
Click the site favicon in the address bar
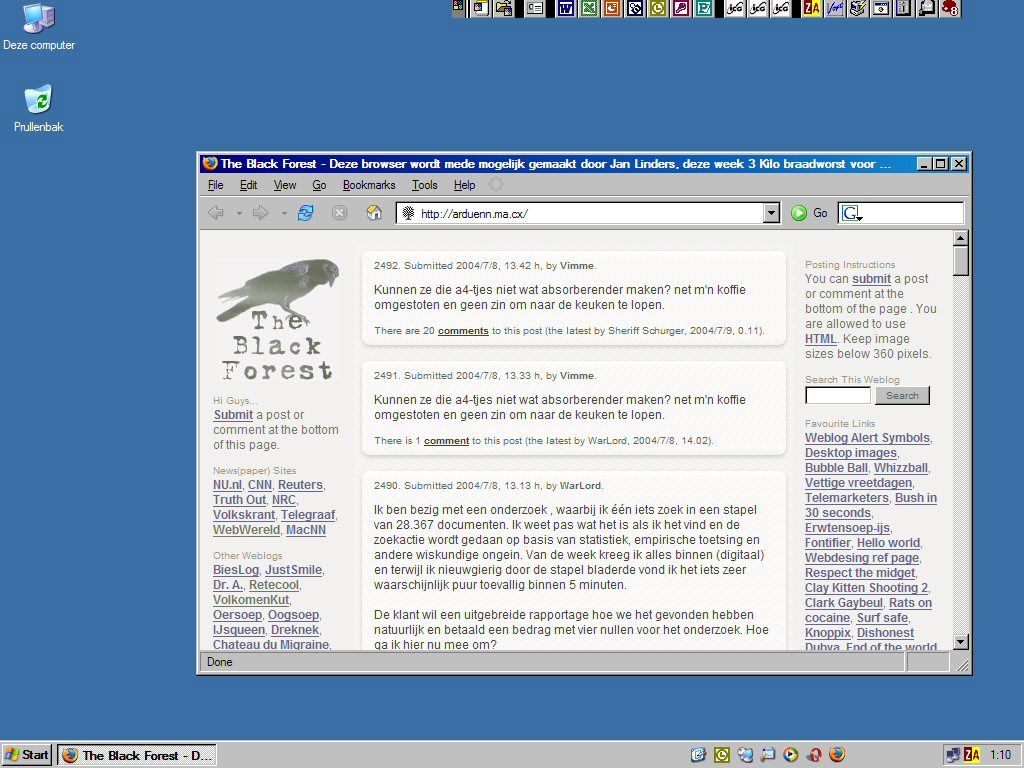408,213
